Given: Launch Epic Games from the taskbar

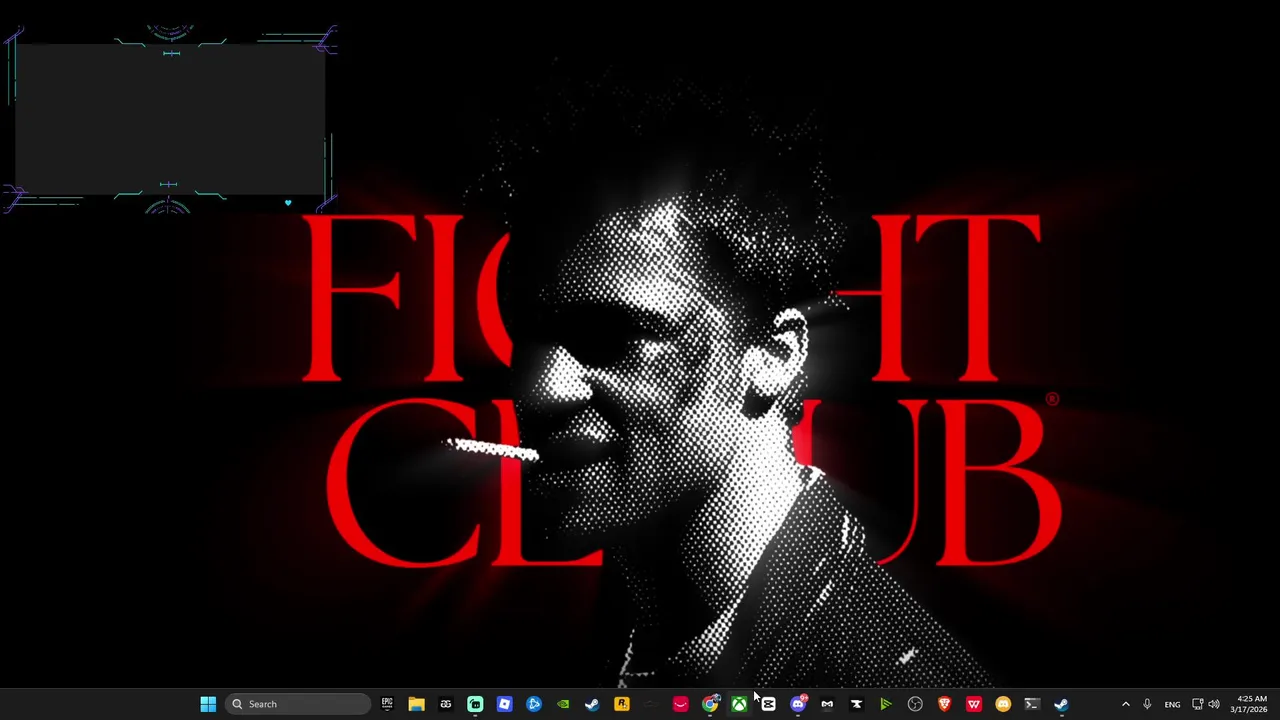Looking at the screenshot, I should (x=387, y=704).
